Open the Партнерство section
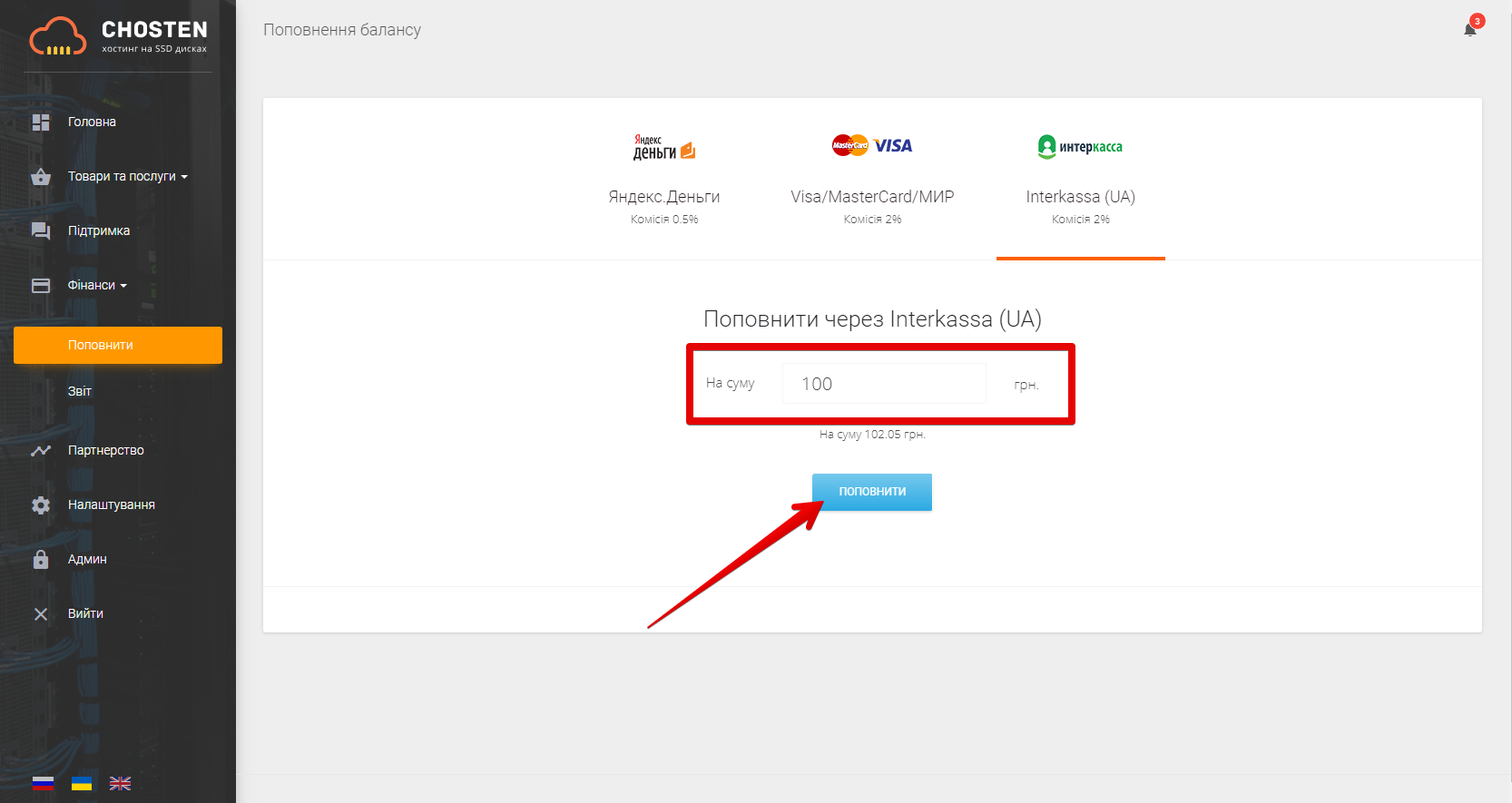1512x803 pixels. click(105, 450)
